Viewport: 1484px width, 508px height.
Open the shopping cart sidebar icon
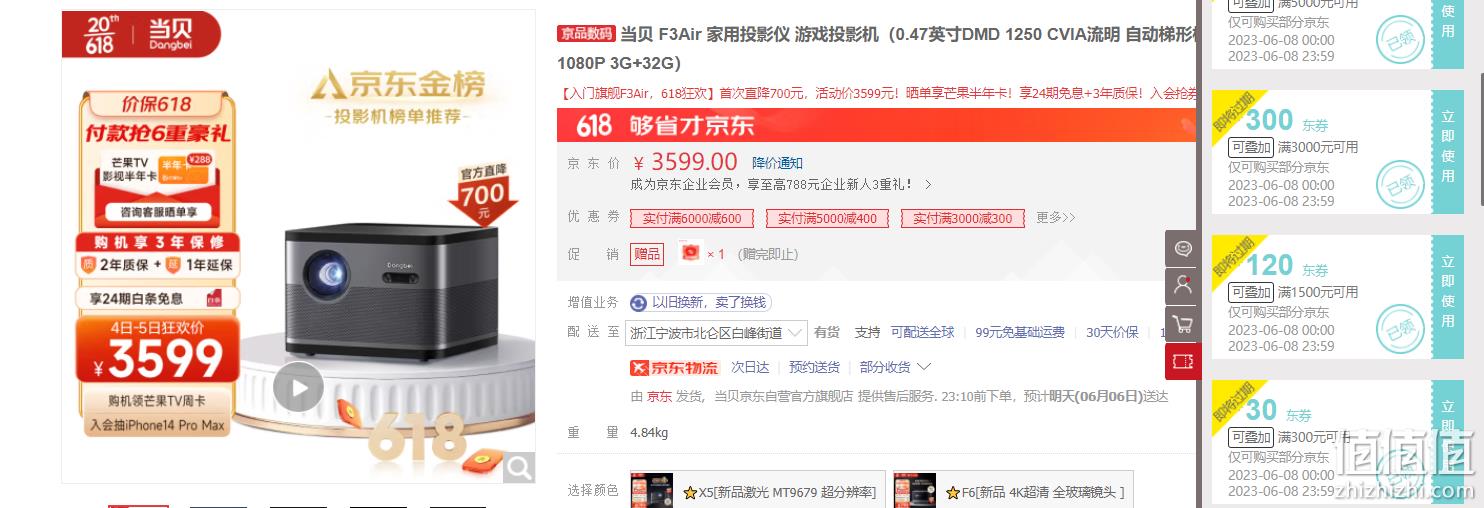click(1183, 324)
